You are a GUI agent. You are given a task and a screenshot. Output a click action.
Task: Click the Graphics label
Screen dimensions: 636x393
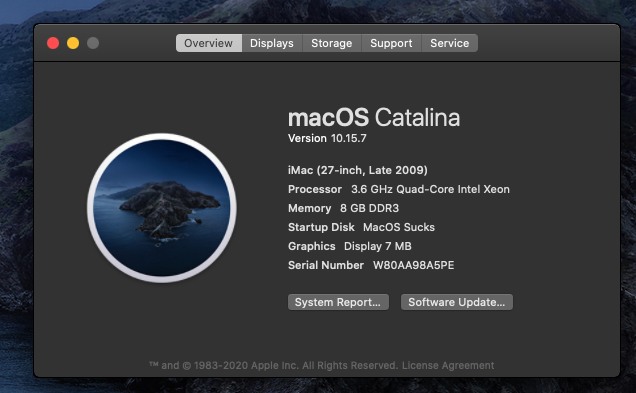(x=312, y=246)
